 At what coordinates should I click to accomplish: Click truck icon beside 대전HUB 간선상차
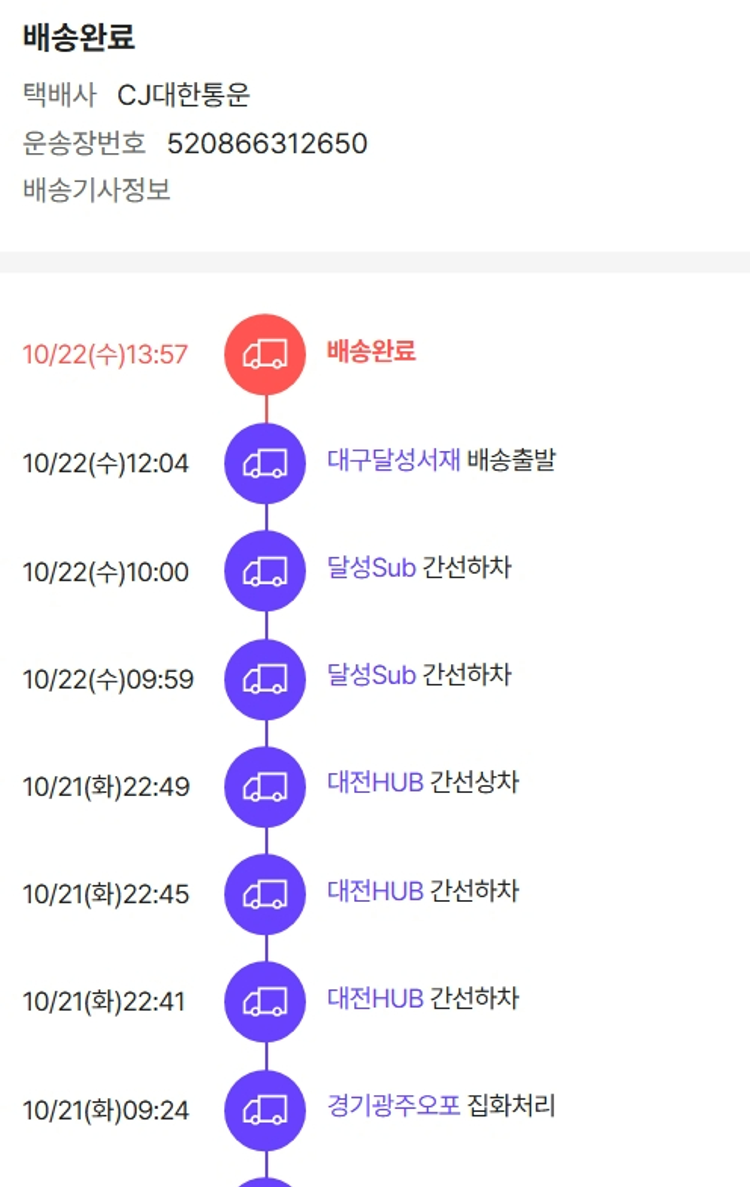[265, 787]
